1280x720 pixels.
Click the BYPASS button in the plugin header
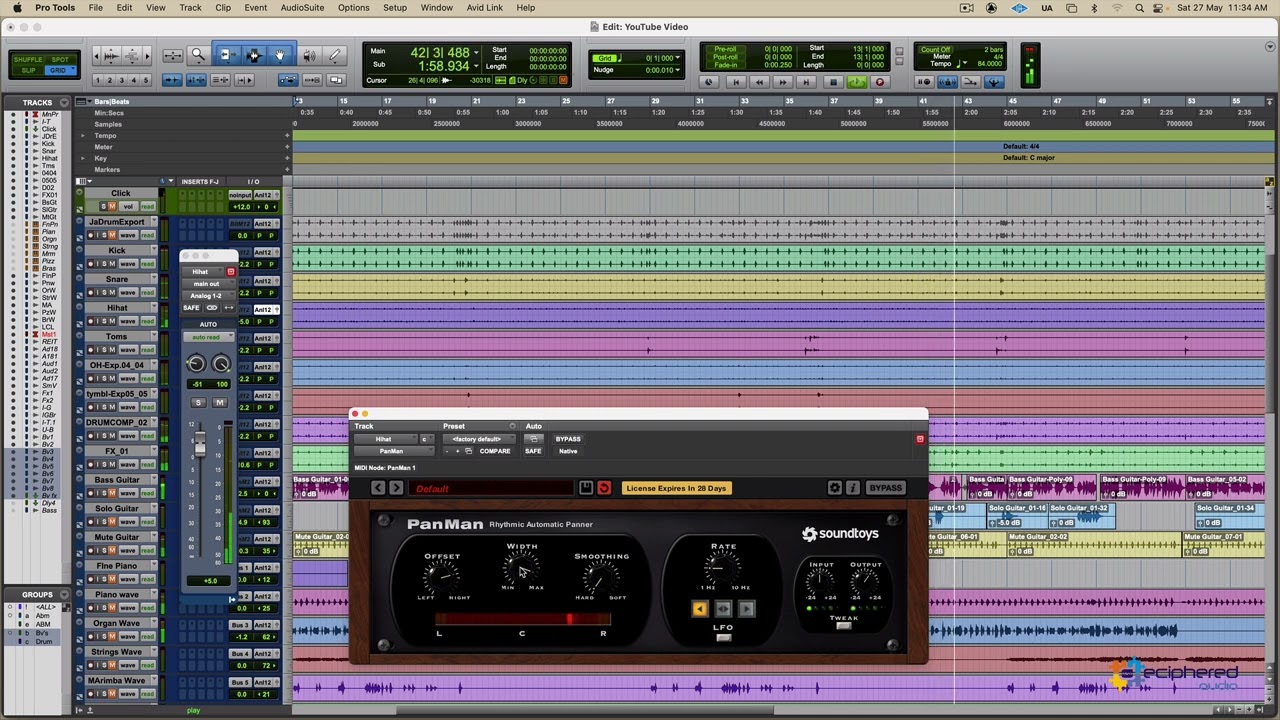pyautogui.click(x=568, y=439)
